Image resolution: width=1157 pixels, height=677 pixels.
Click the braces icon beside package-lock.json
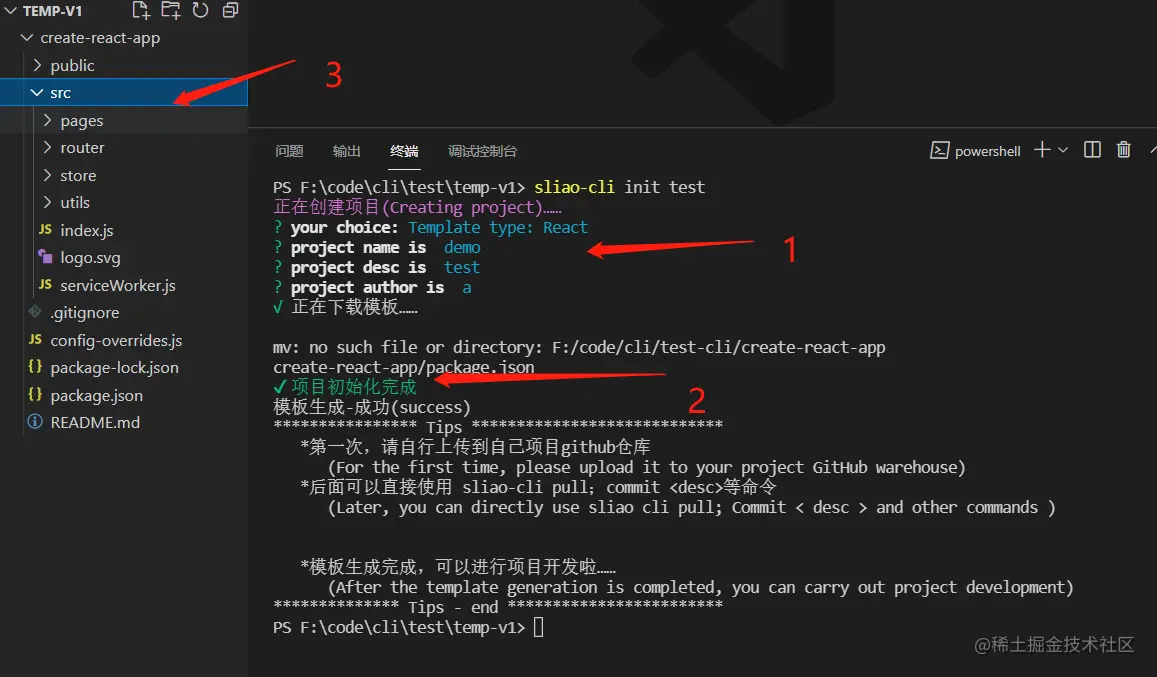coord(35,366)
